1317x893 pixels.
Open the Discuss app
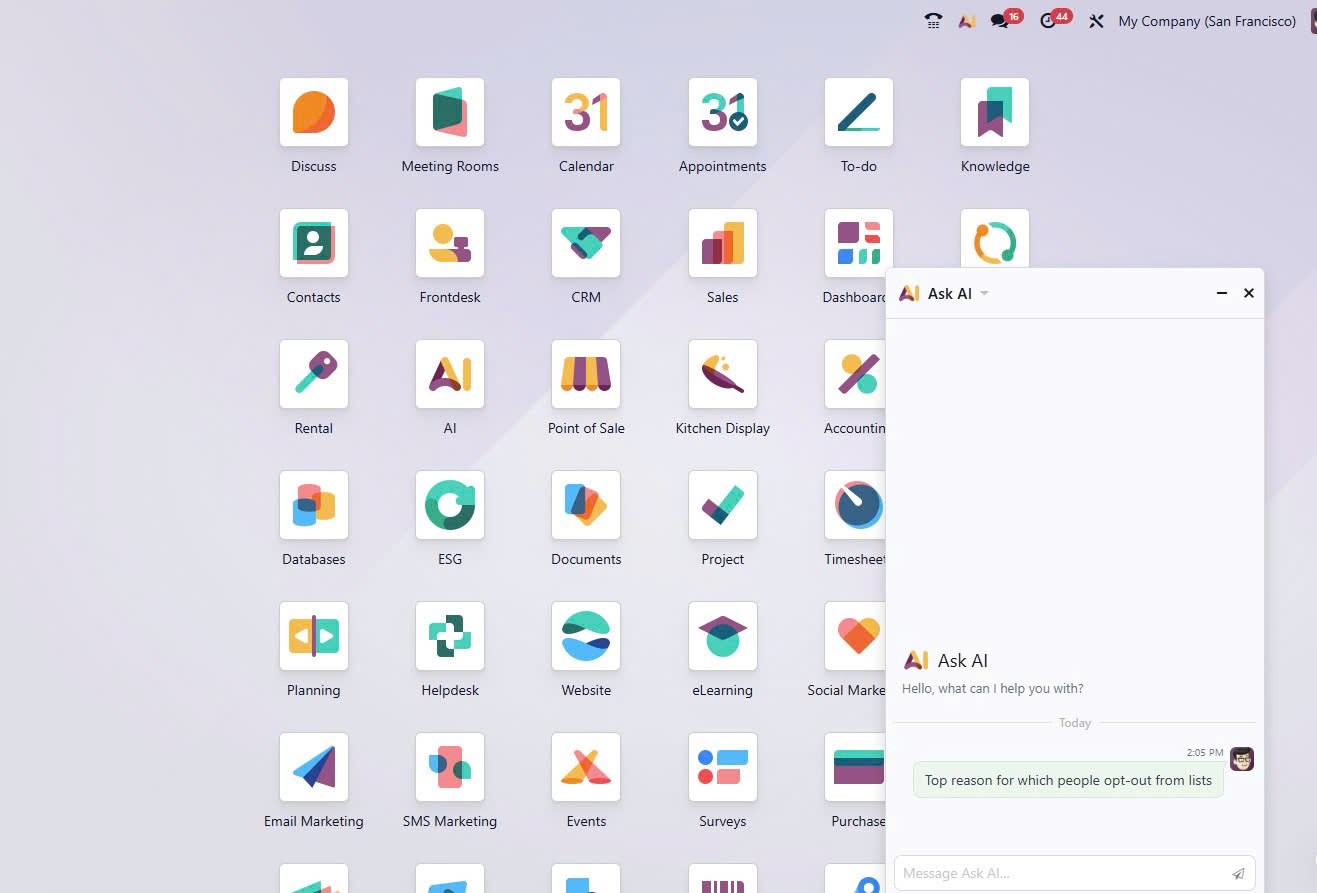(313, 112)
